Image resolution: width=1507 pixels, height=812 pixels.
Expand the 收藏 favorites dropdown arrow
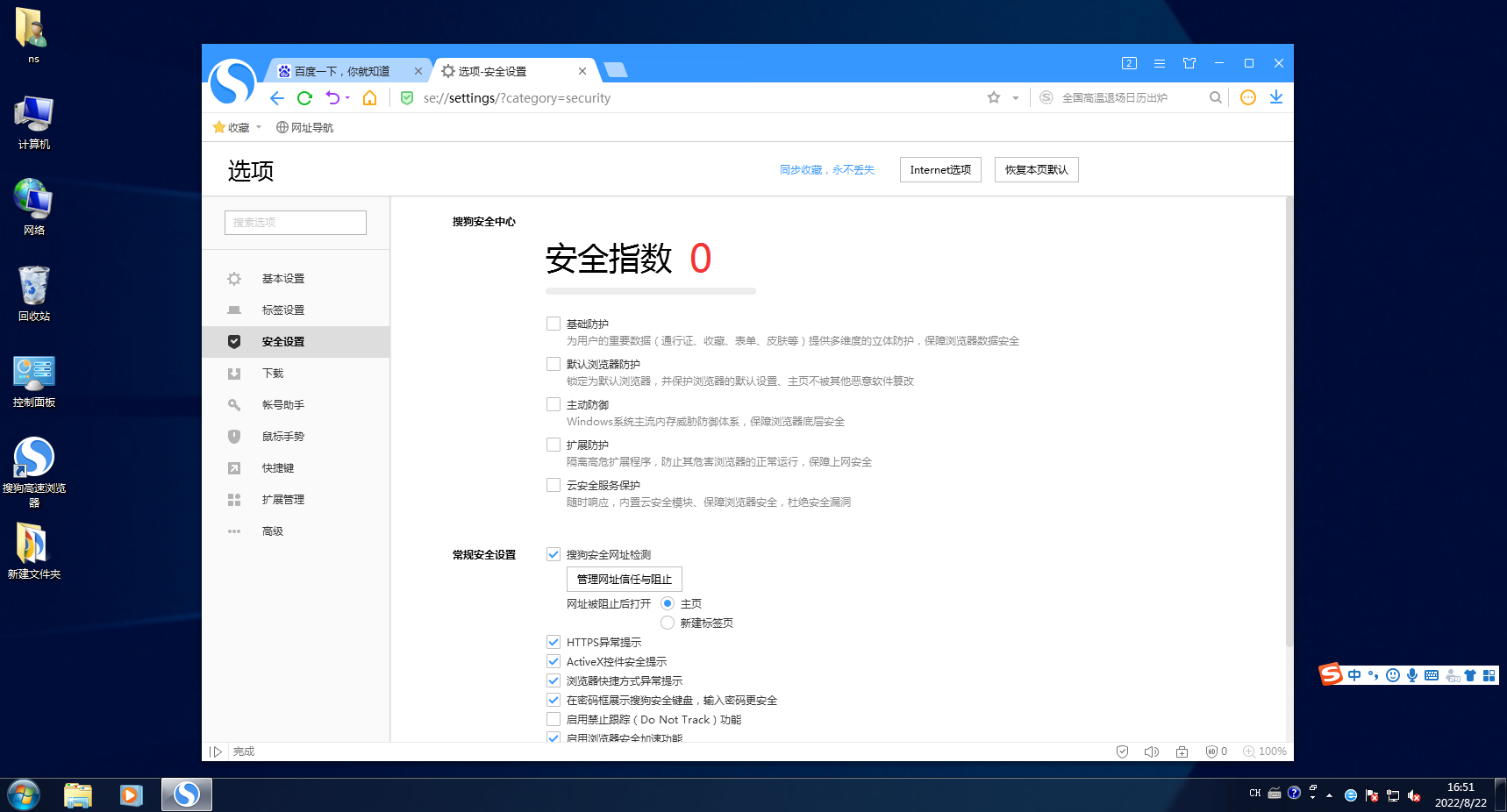[259, 127]
